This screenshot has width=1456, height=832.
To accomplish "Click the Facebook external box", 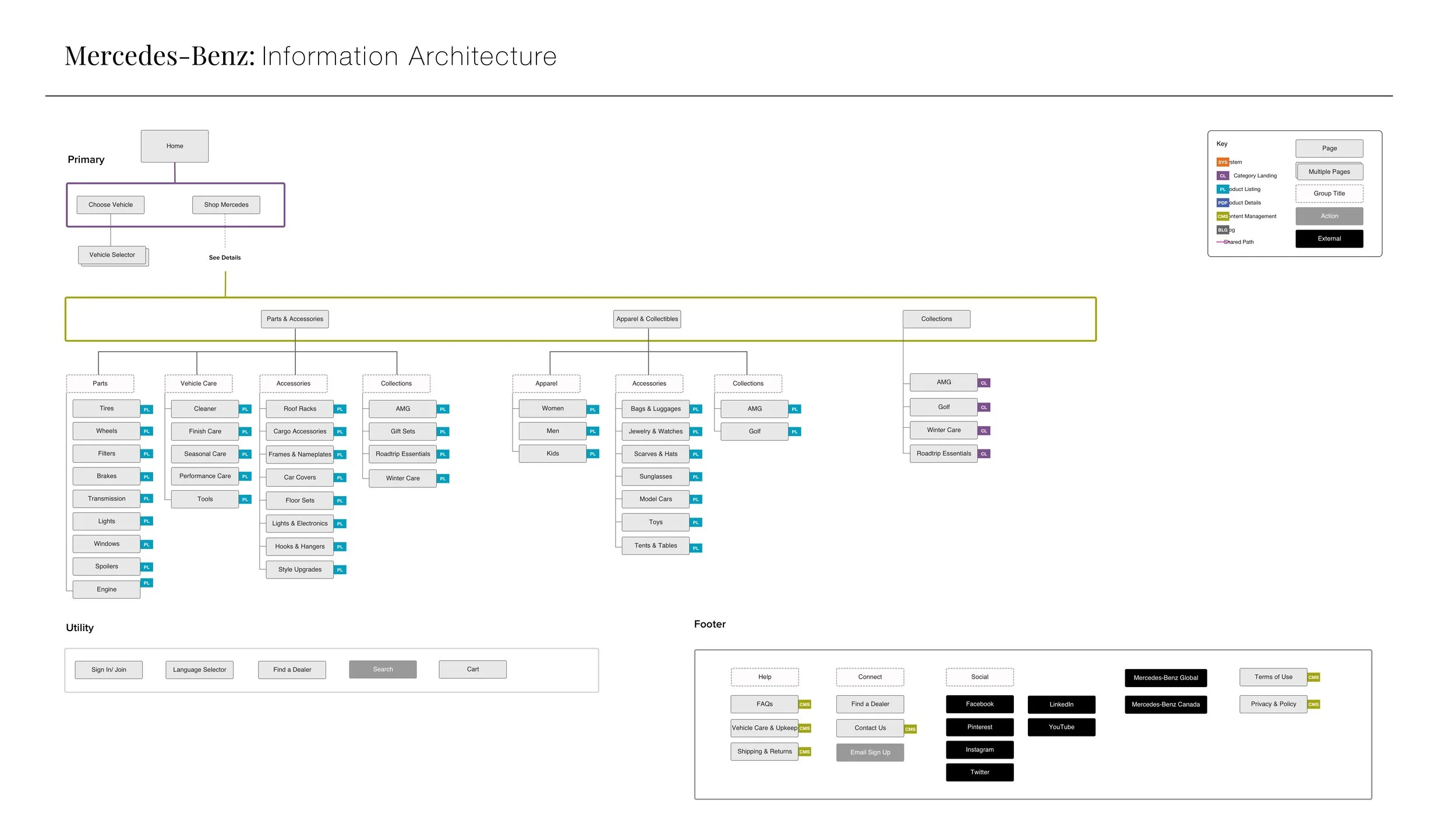I will click(980, 704).
